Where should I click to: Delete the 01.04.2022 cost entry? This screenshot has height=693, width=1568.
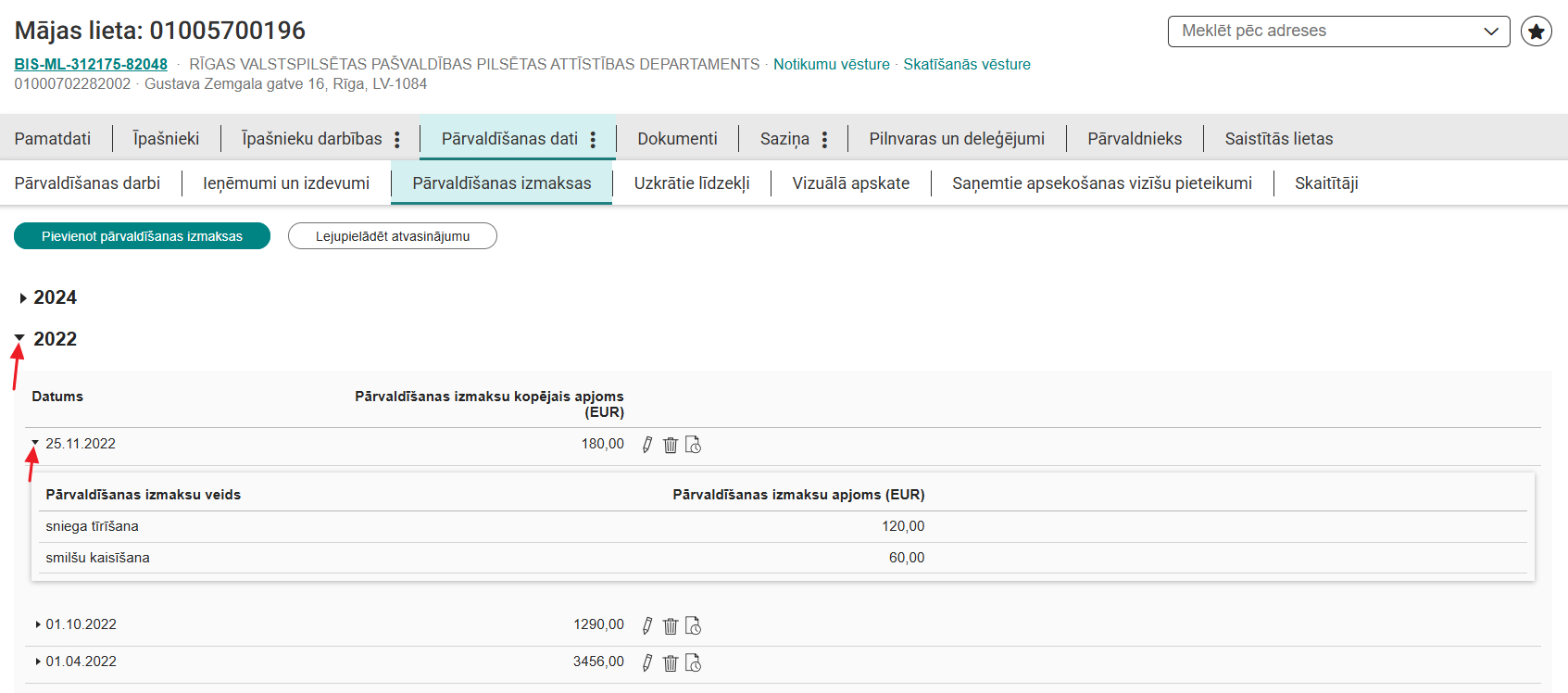click(671, 662)
